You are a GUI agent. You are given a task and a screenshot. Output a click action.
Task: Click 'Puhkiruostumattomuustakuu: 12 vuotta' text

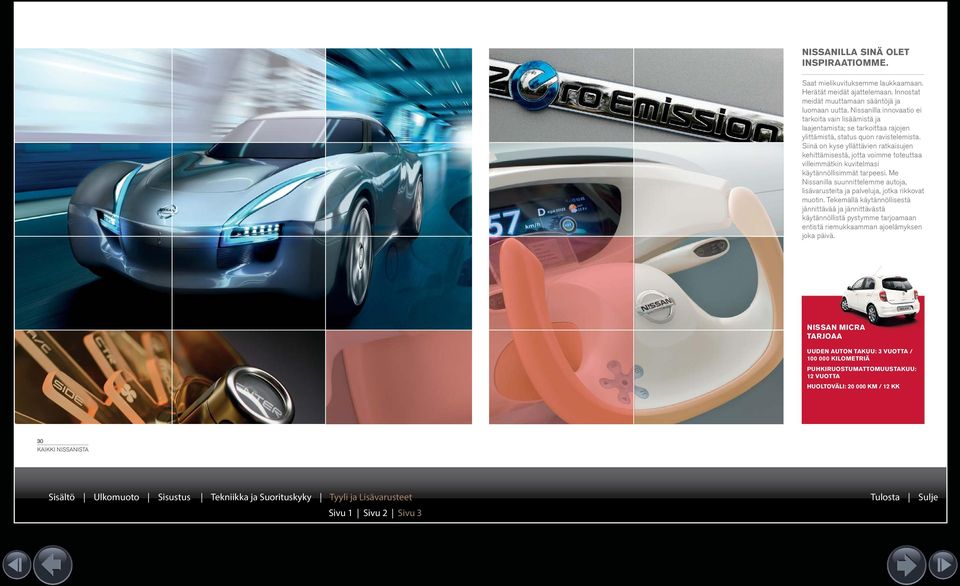(861, 372)
